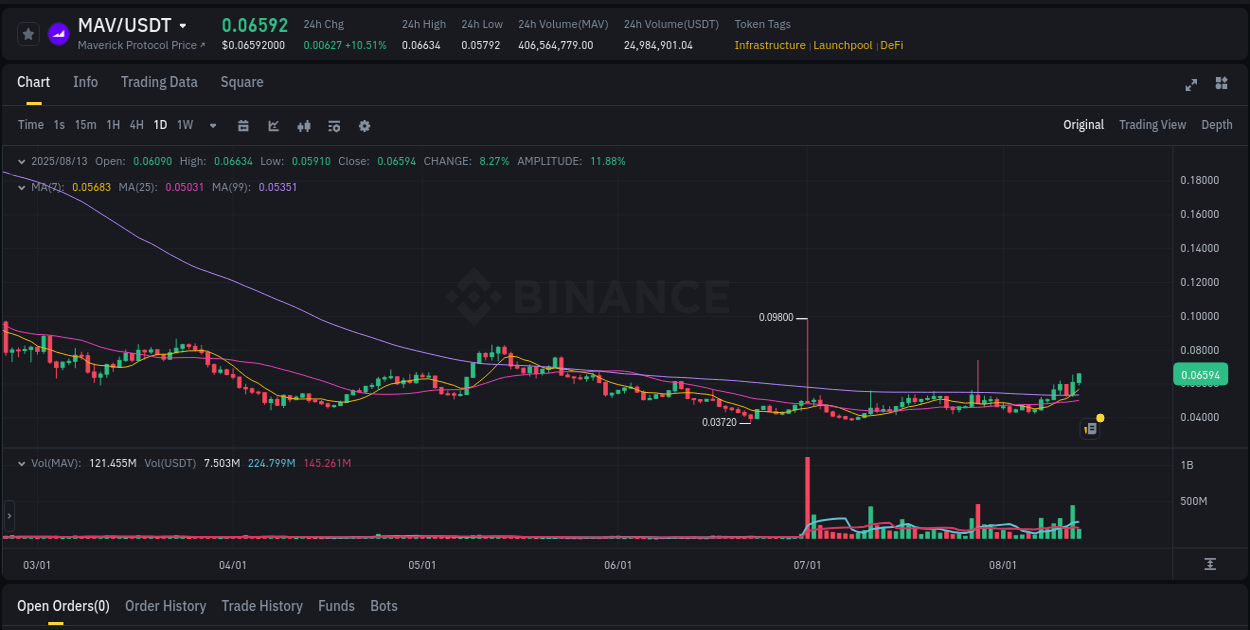Image resolution: width=1250 pixels, height=630 pixels.
Task: Hide the moving averages legend row
Action: (22, 187)
